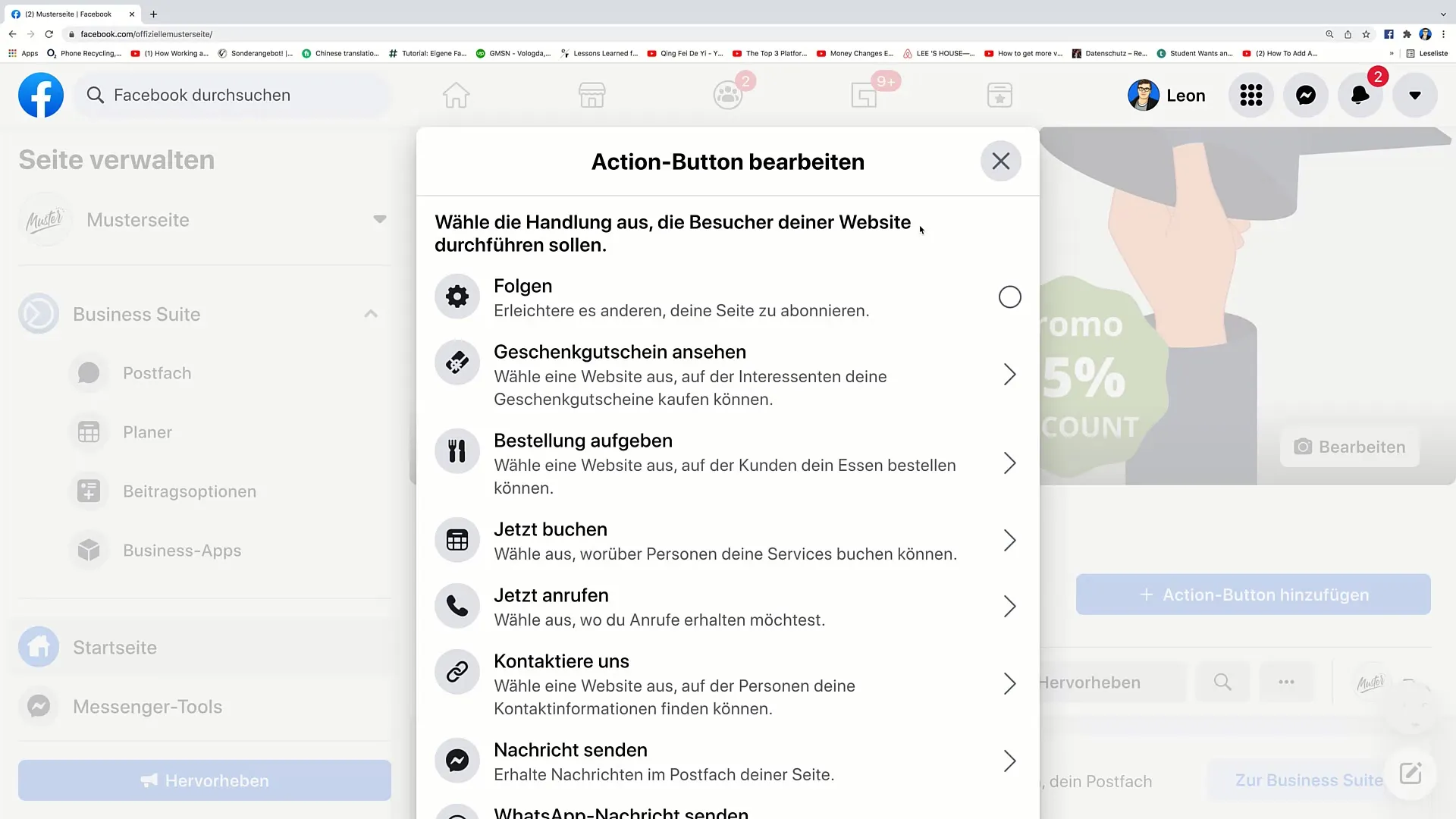The height and width of the screenshot is (819, 1456).
Task: Reload the browser page
Action: [x=49, y=34]
